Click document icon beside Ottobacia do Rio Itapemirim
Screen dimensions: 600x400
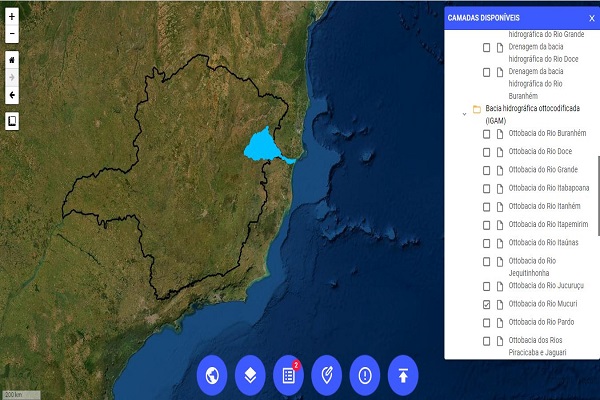pyautogui.click(x=500, y=225)
